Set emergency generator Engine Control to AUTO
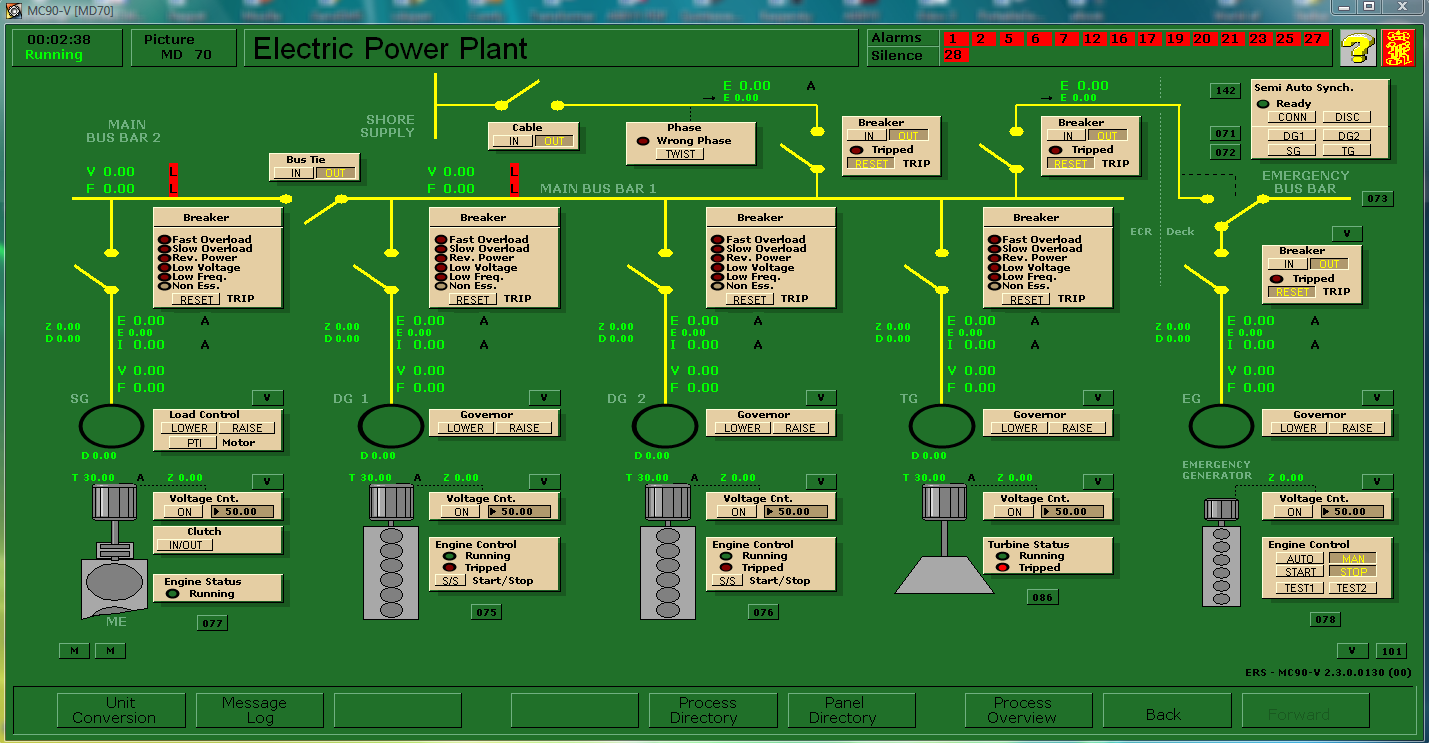The height and width of the screenshot is (743, 1429). click(1299, 559)
